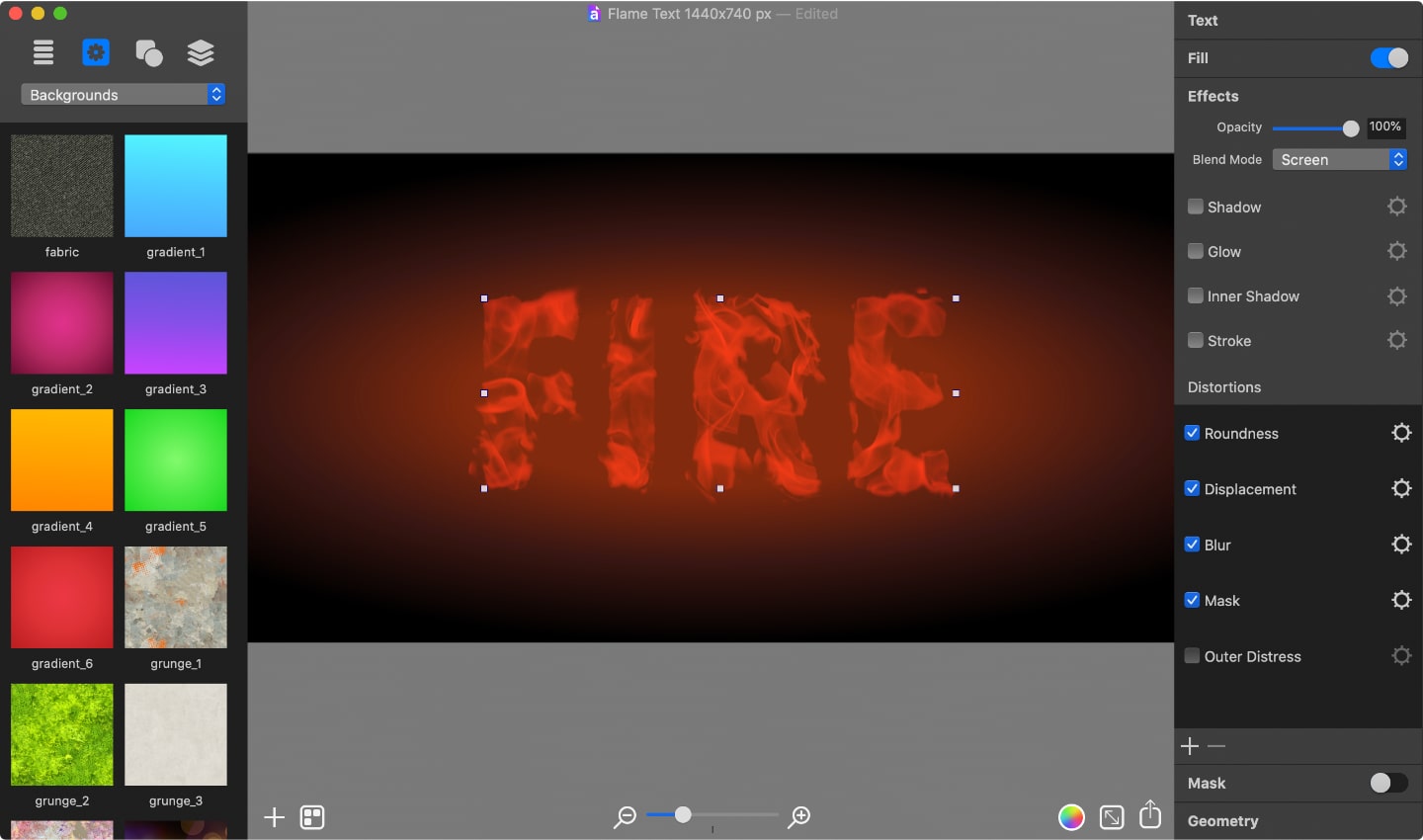Click the Distortions section header
Viewport: 1423px width, 840px height.
(1223, 387)
